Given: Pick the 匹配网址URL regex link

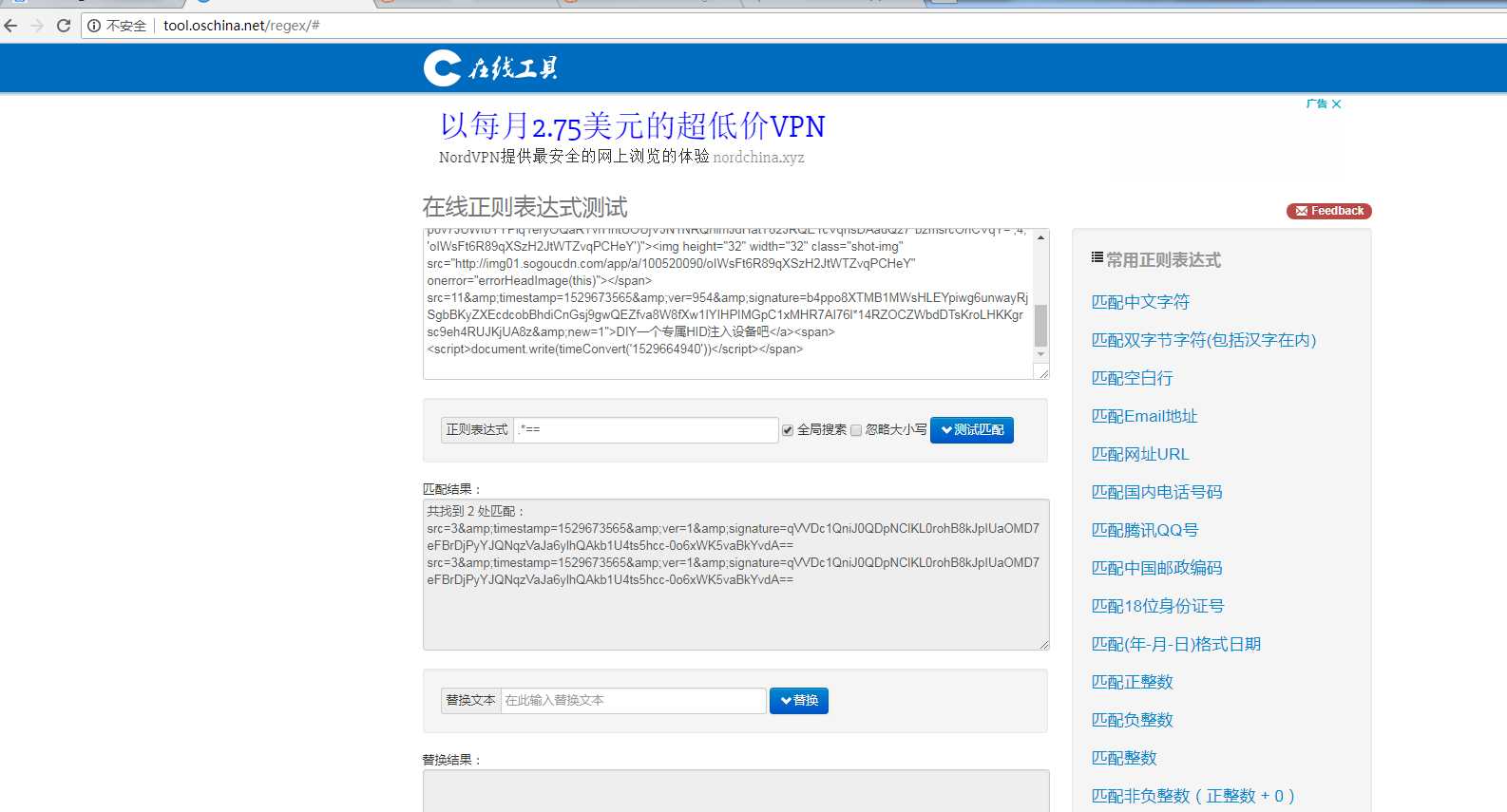Looking at the screenshot, I should point(1140,454).
